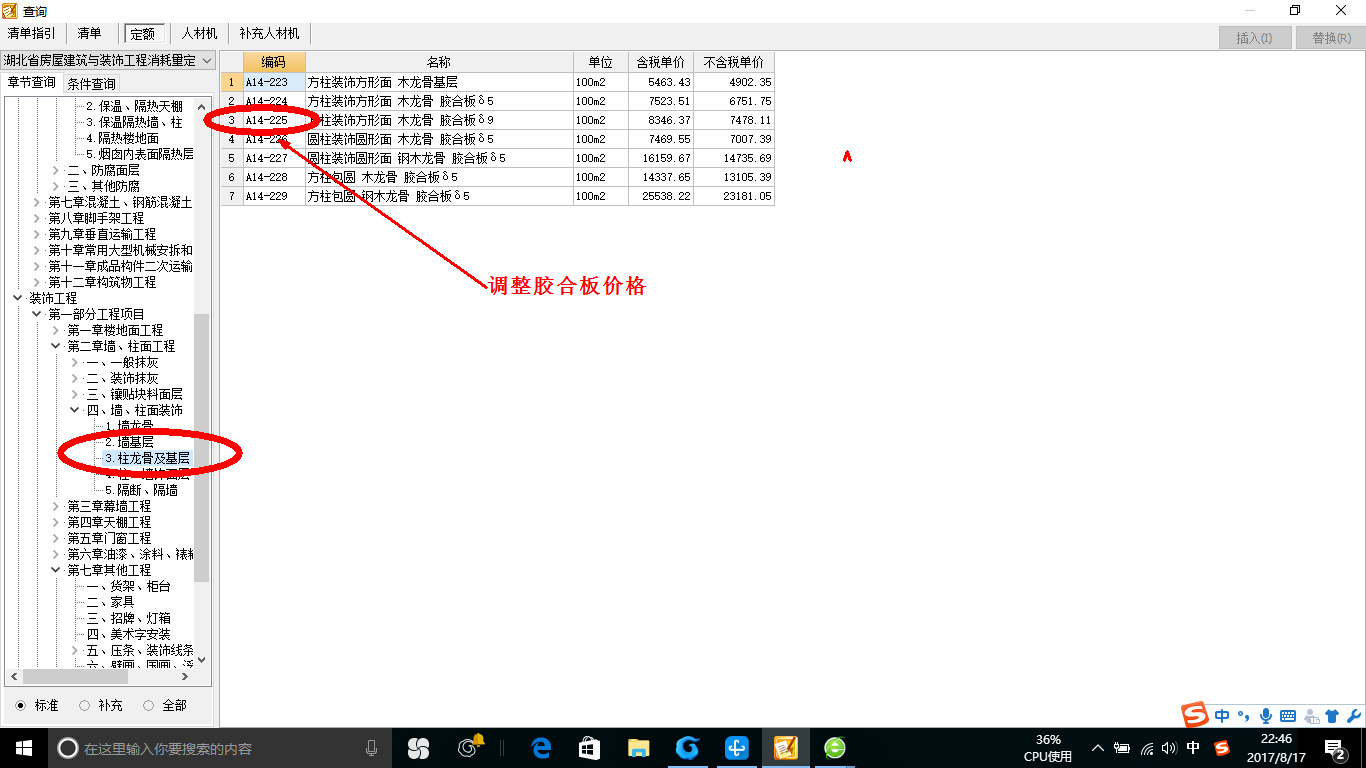Click Sogou voice input microphone icon
Image resolution: width=1366 pixels, height=768 pixels.
[1266, 716]
